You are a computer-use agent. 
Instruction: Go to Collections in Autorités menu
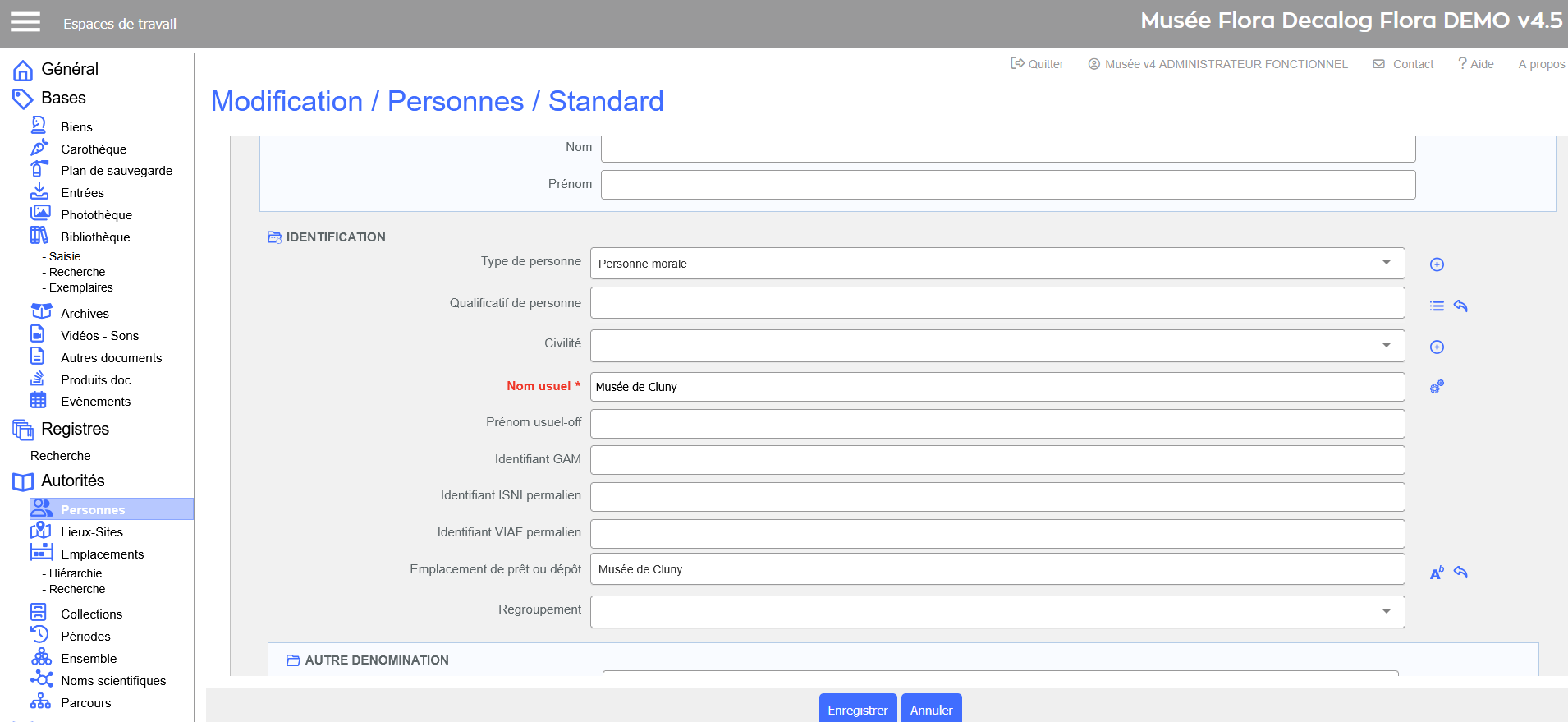pos(91,614)
